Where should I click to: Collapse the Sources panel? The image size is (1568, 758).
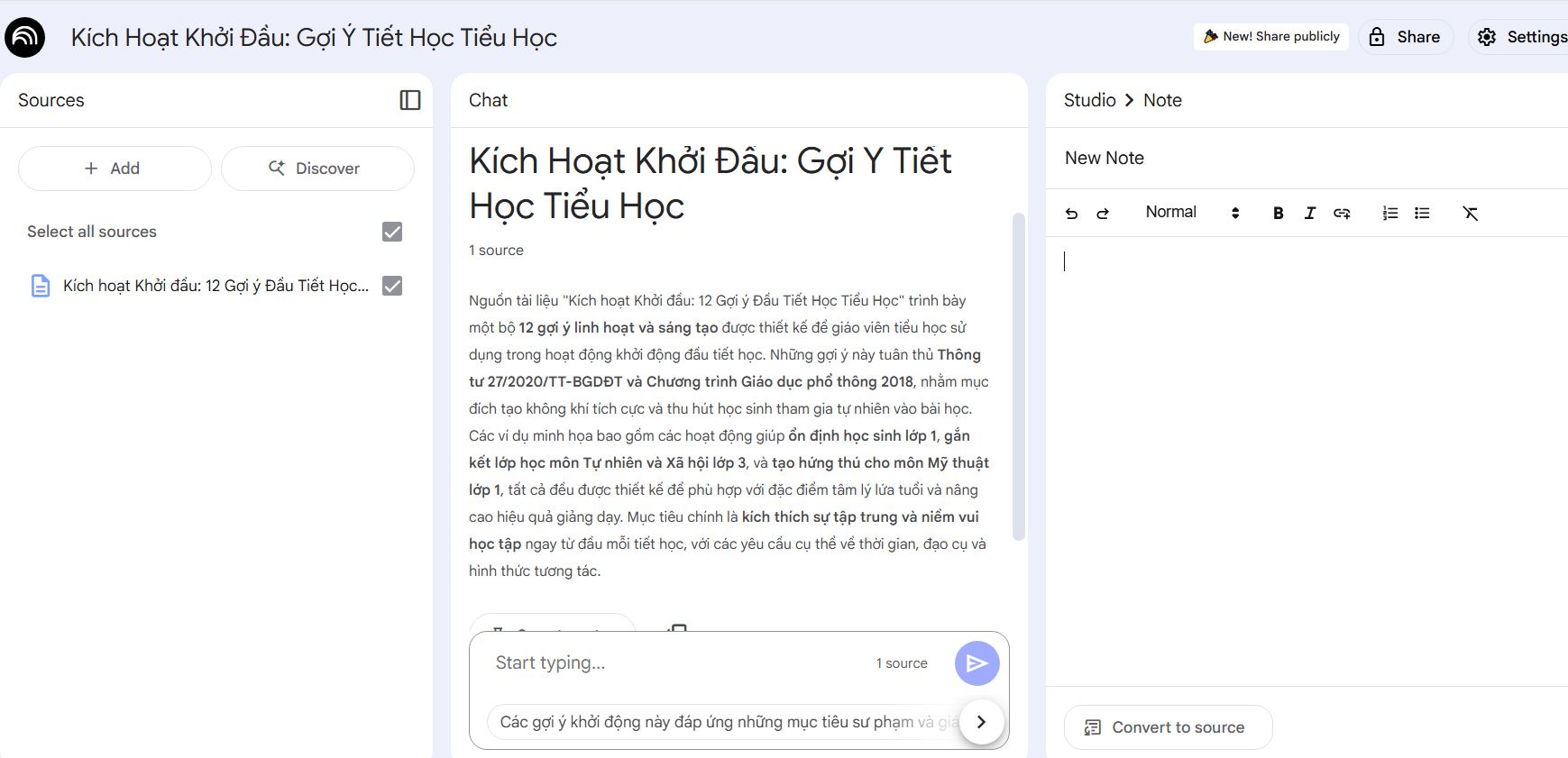410,100
